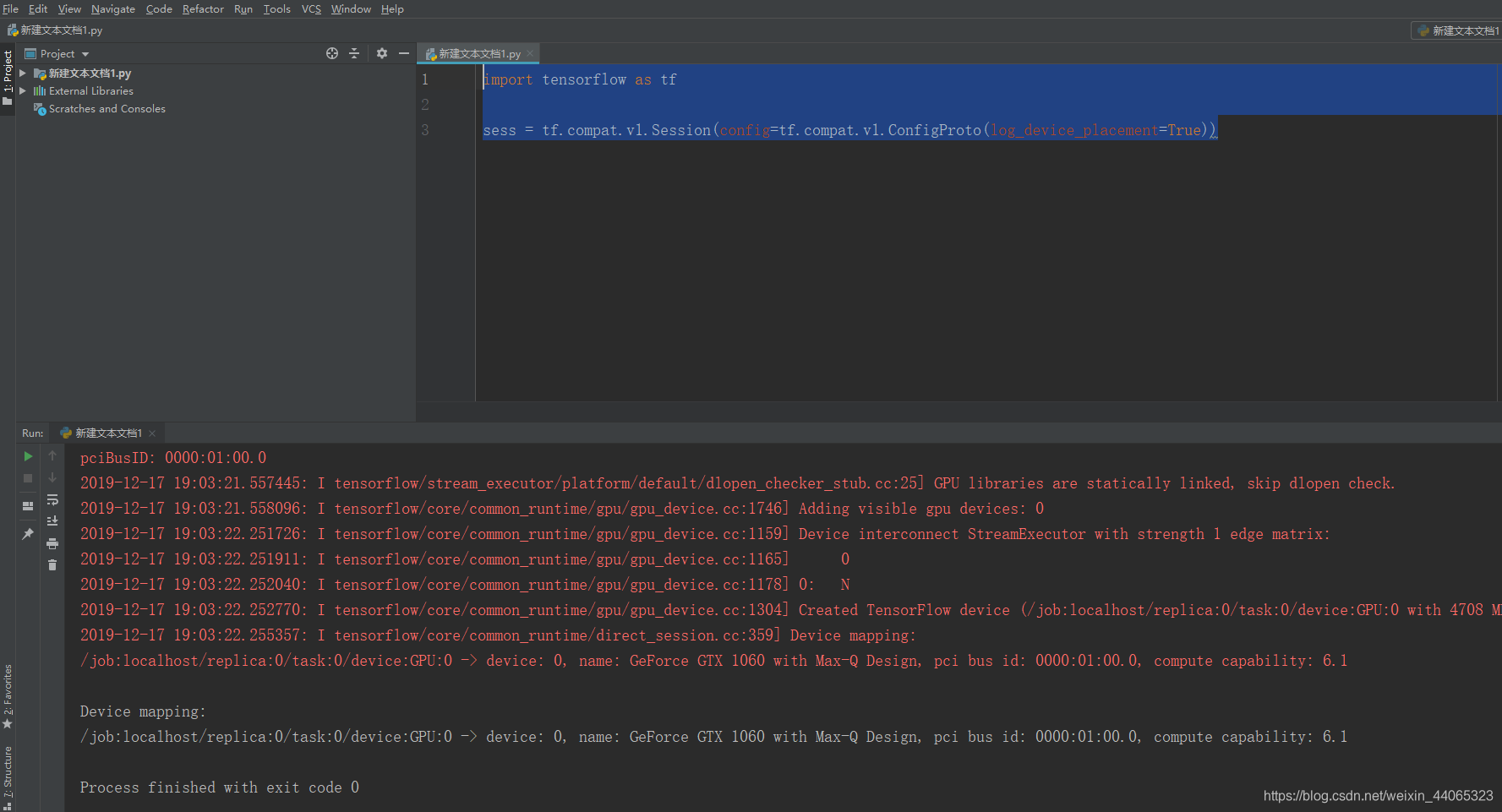The width and height of the screenshot is (1502, 812).
Task: Click line number 1 in editor gutter
Action: click(x=425, y=79)
